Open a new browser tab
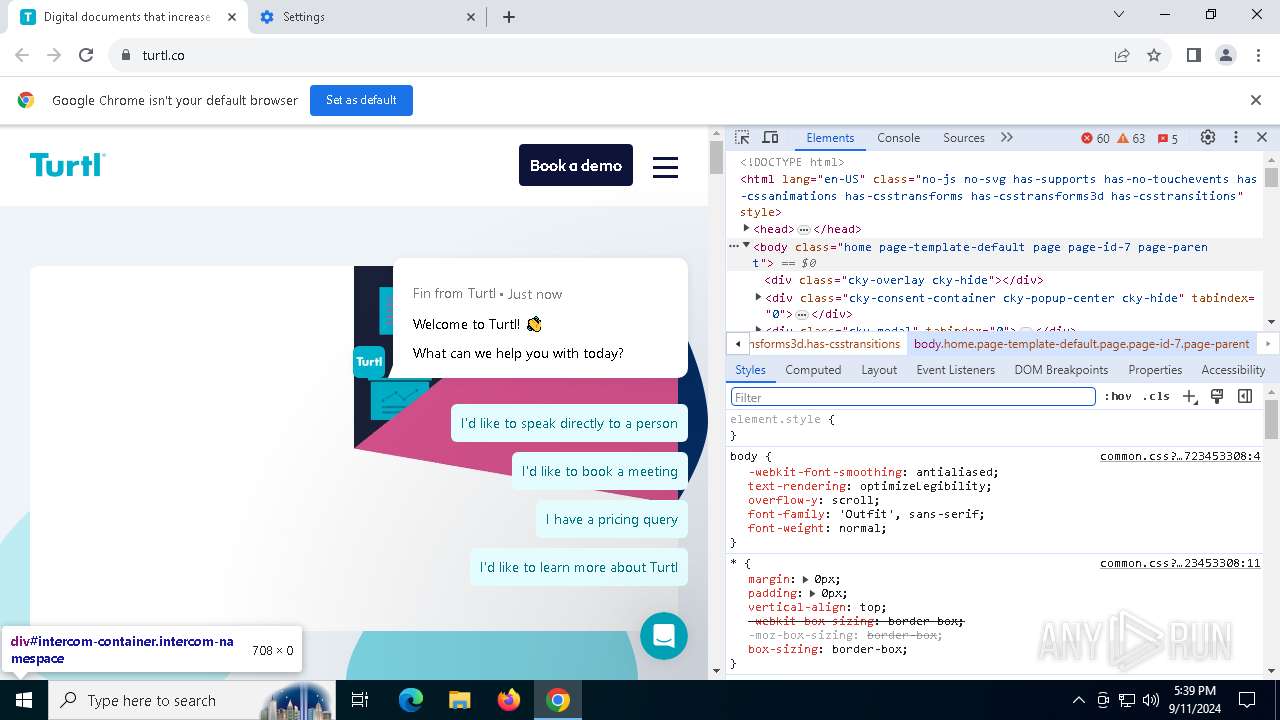This screenshot has height=720, width=1280. pos(509,17)
